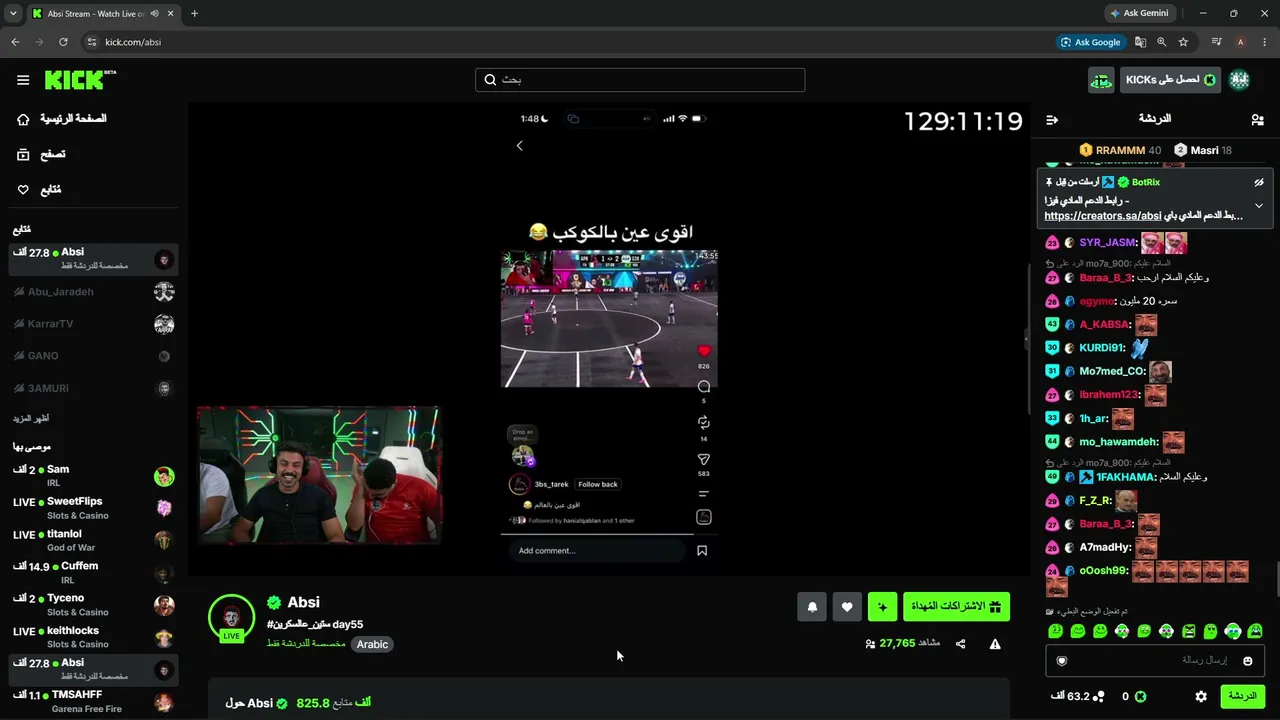Toggle the follow heart button for Absi

[x=847, y=607]
